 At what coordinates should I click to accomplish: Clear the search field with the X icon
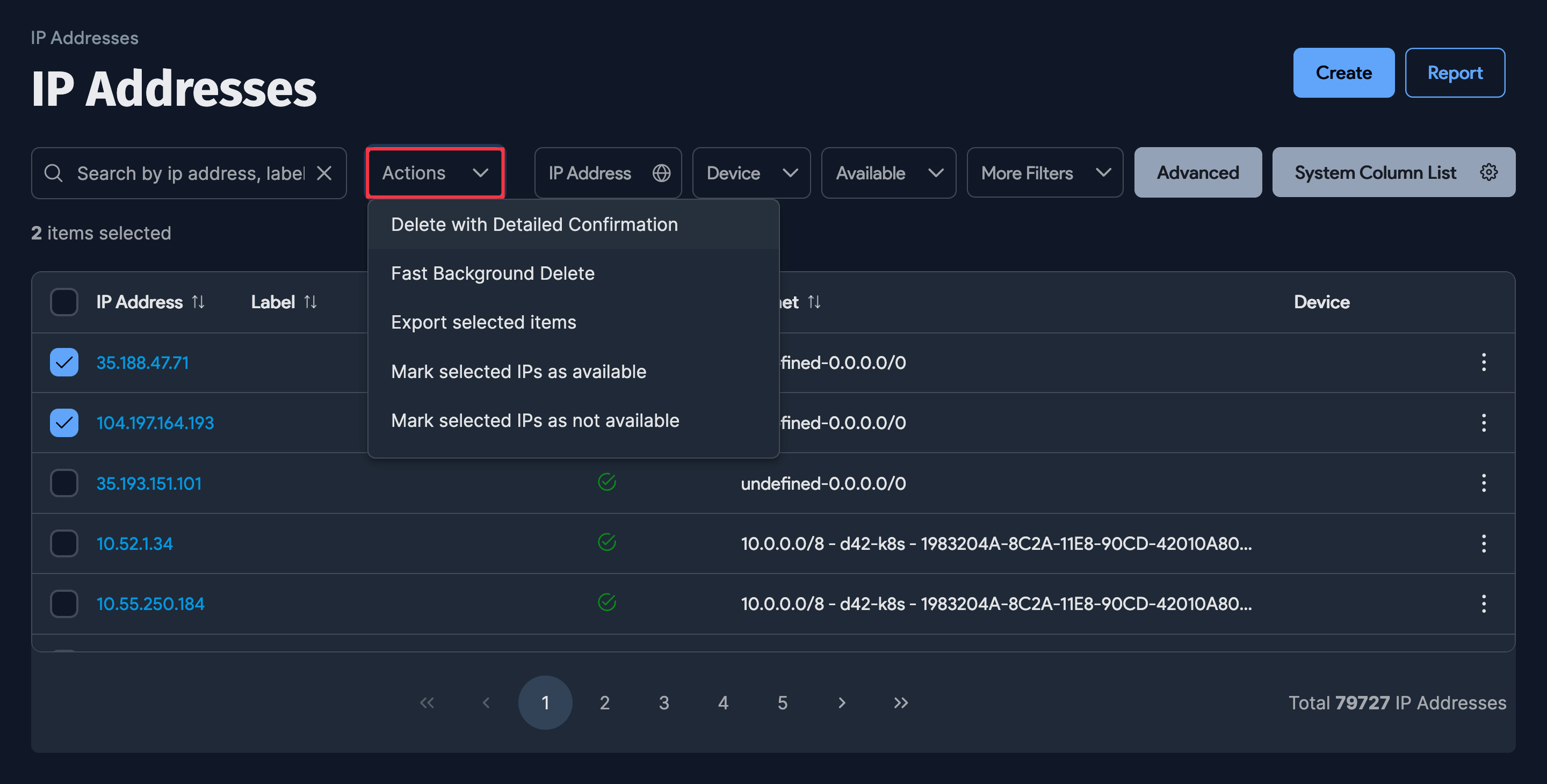point(325,173)
